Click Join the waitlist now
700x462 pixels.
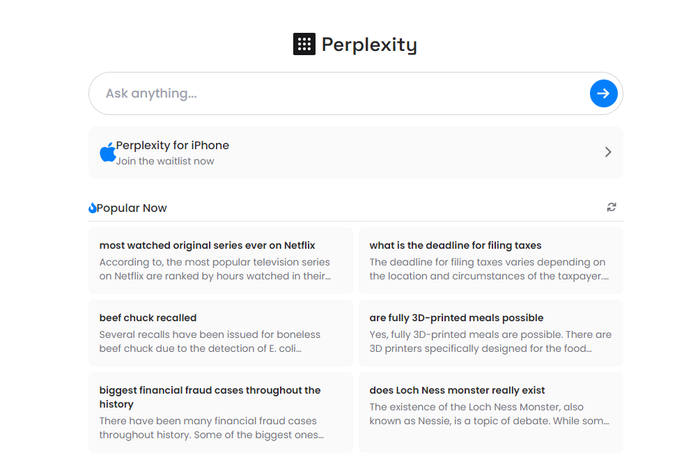[x=164, y=161]
